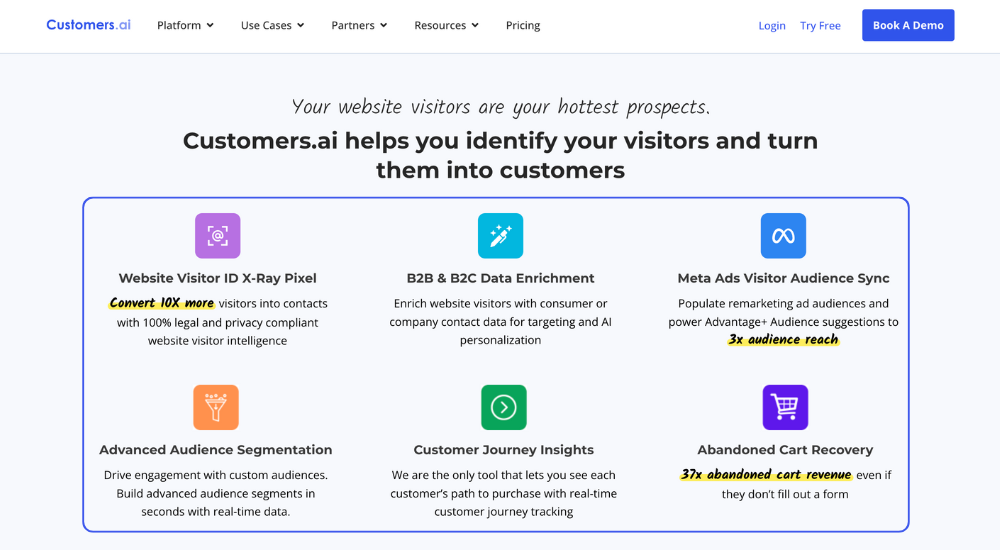Image resolution: width=1000 pixels, height=550 pixels.
Task: Click the purple Website Visitor ID X-Ray Pixel icon
Action: coord(217,235)
